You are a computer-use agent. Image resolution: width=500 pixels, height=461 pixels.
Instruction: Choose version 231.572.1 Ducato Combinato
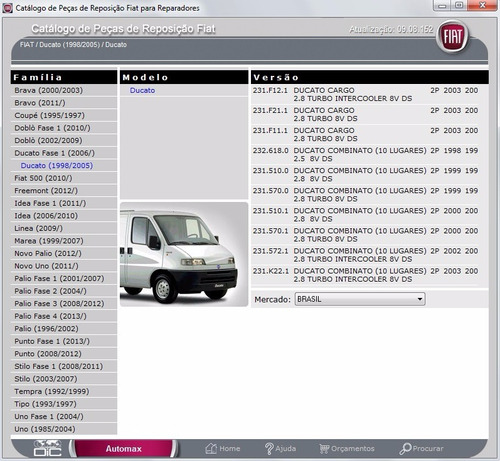[x=365, y=255]
